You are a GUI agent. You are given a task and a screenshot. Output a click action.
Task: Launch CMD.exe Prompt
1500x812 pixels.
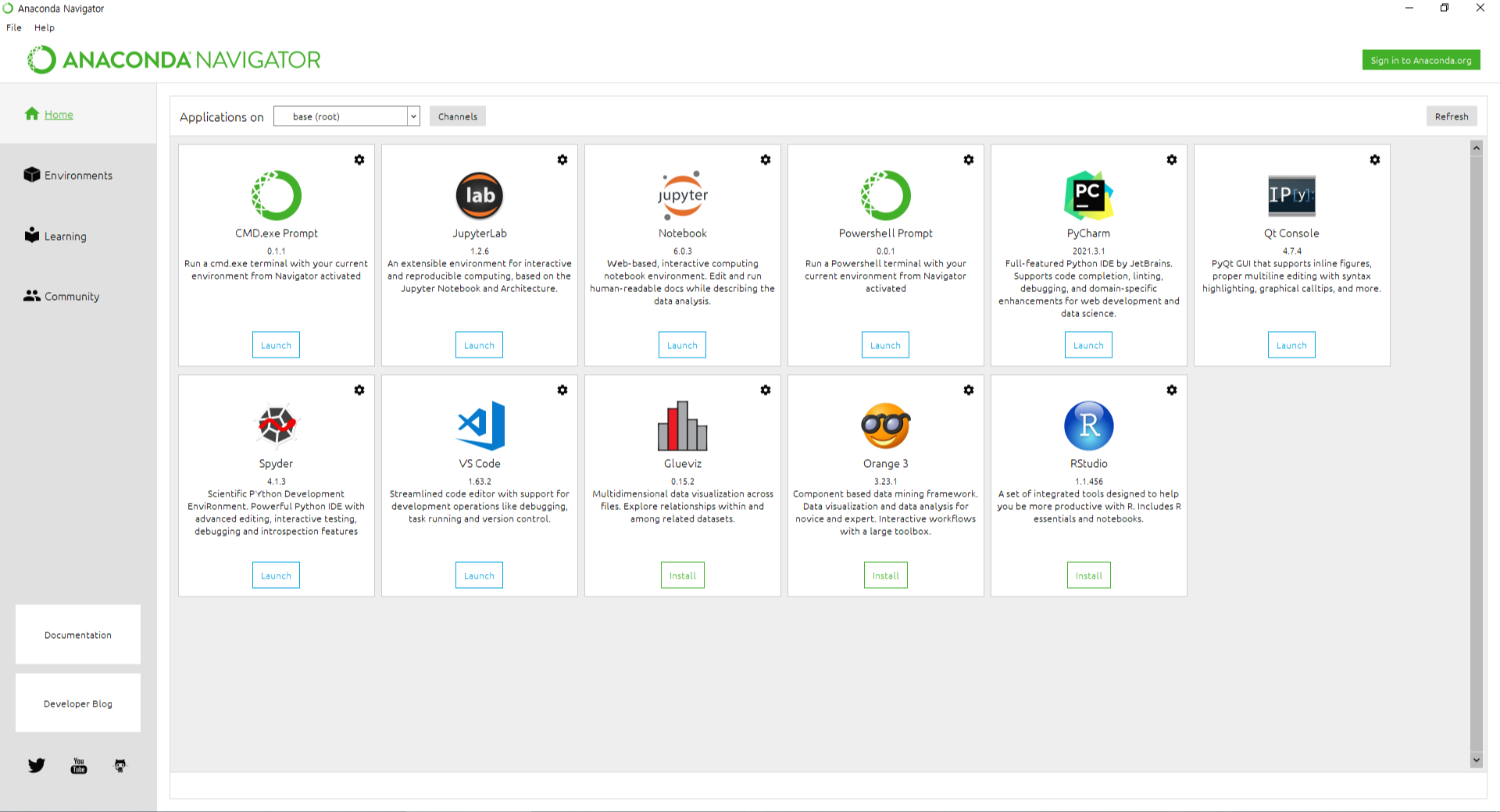coord(276,345)
